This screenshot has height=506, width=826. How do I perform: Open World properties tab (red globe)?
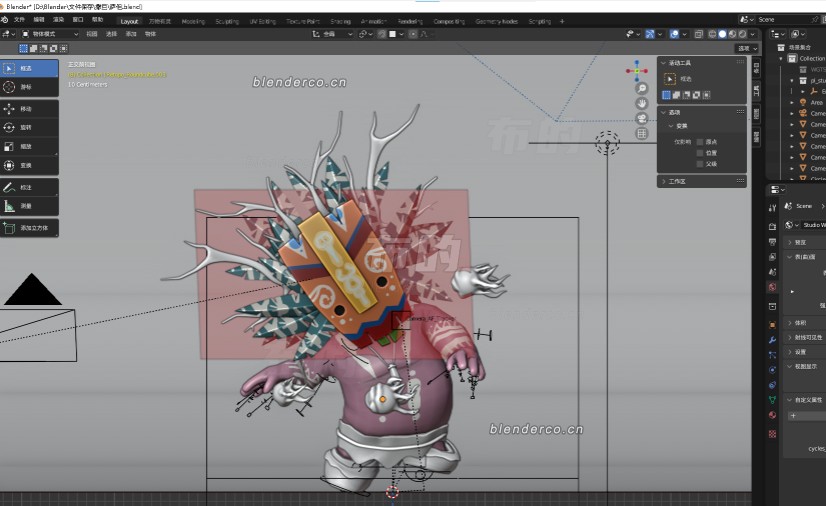pos(772,287)
